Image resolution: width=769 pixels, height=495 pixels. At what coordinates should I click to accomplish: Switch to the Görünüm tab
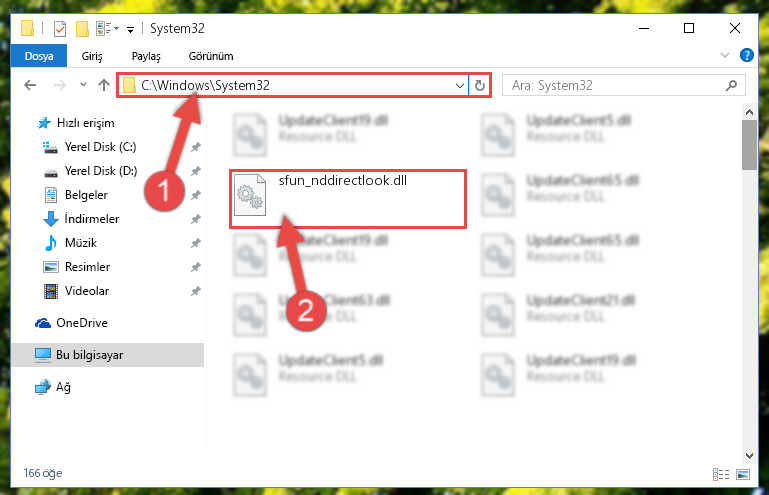[211, 56]
